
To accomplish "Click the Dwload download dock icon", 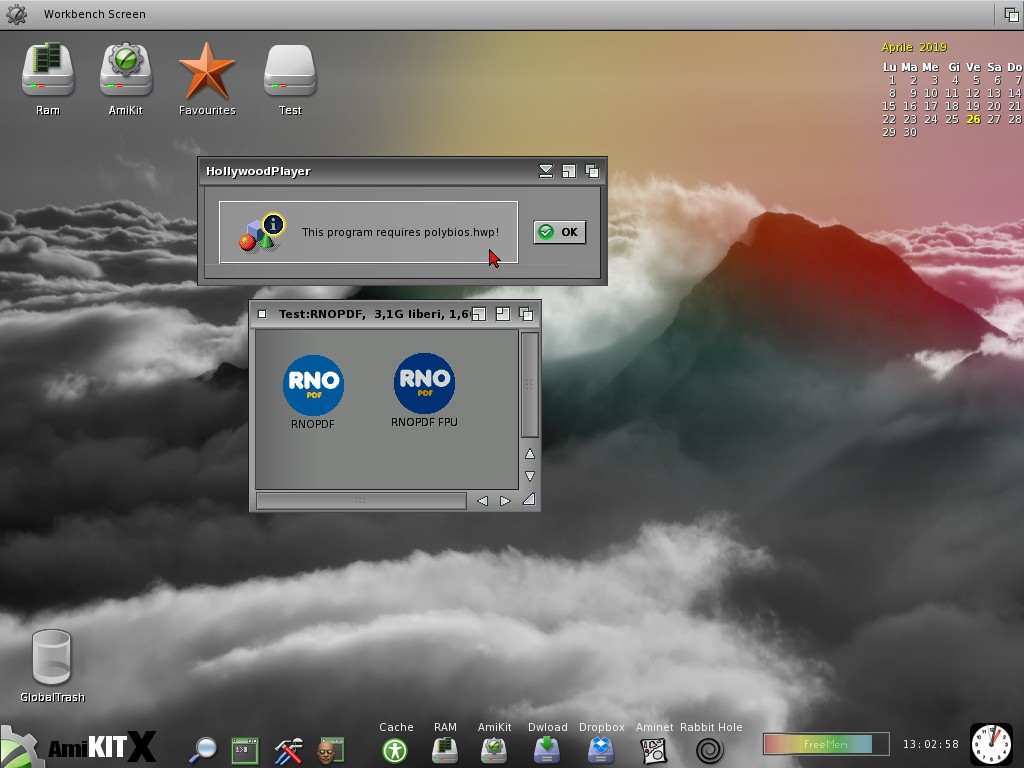I will [547, 749].
